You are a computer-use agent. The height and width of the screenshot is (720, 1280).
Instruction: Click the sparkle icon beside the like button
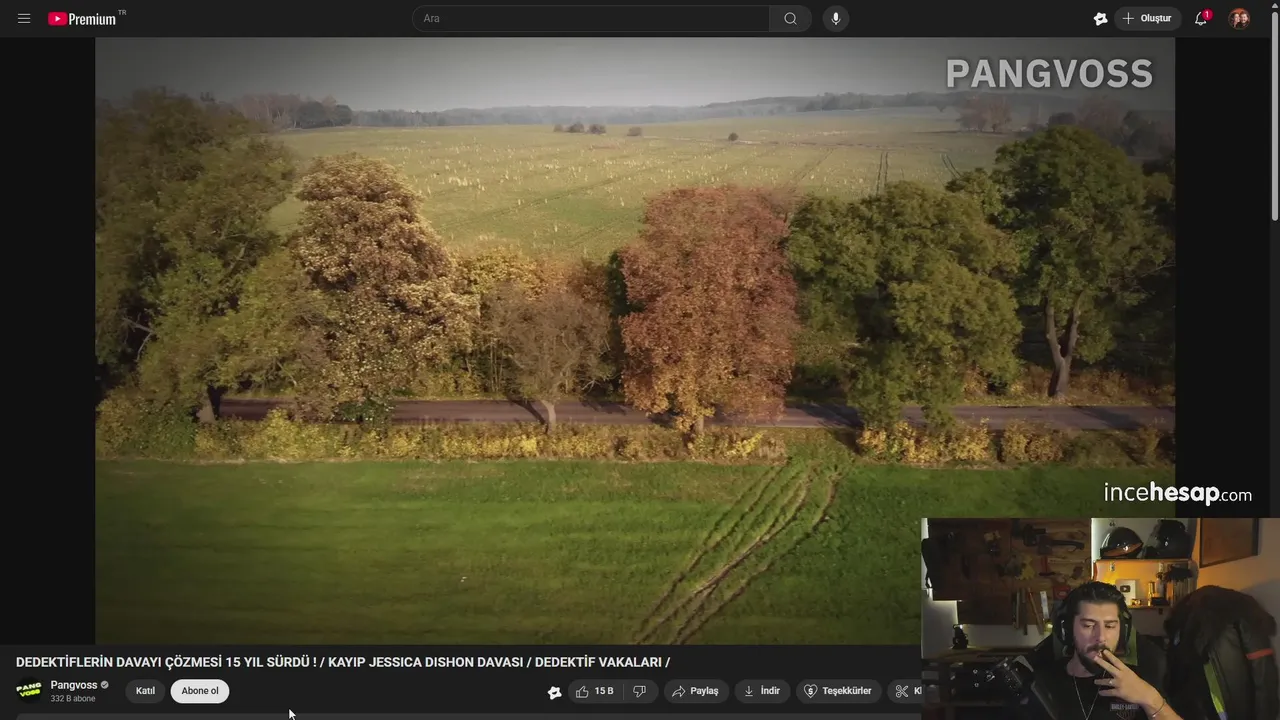pos(554,692)
